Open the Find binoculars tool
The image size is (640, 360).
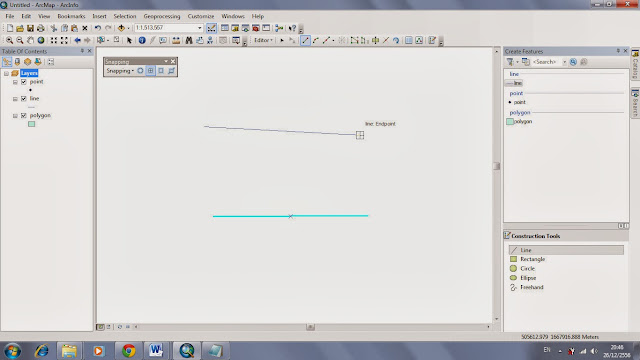click(x=189, y=40)
